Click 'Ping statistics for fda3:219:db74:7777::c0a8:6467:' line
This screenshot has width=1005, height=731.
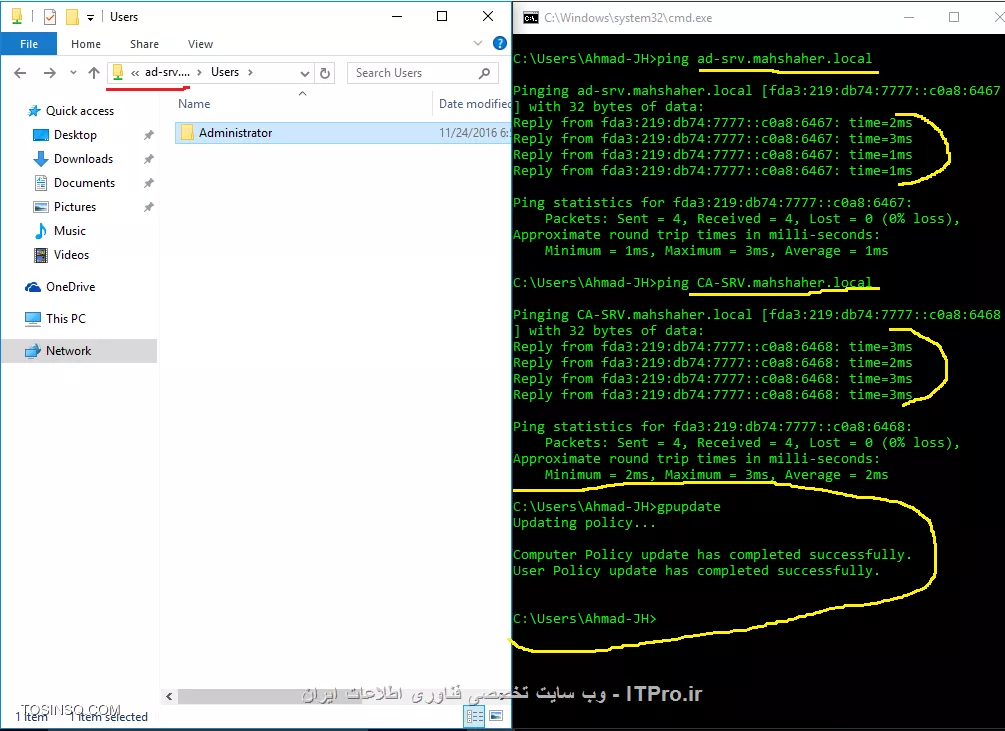(712, 203)
